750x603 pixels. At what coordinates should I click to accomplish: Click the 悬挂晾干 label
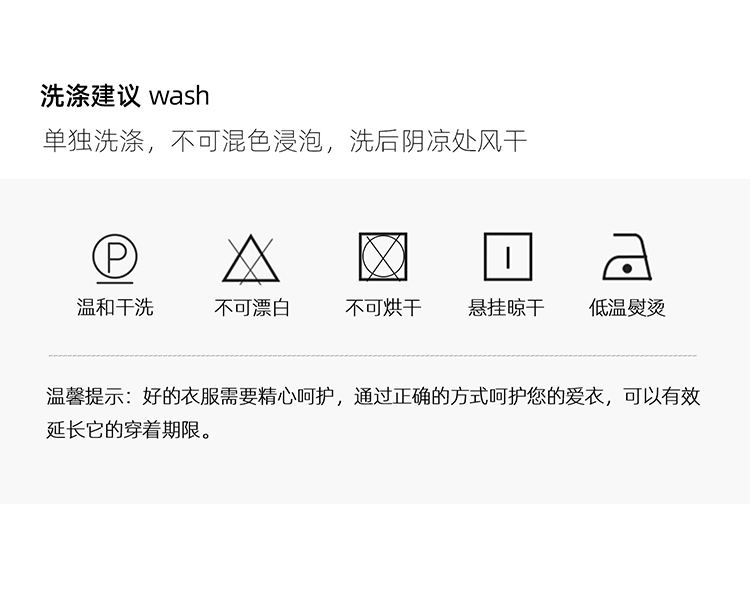click(506, 307)
